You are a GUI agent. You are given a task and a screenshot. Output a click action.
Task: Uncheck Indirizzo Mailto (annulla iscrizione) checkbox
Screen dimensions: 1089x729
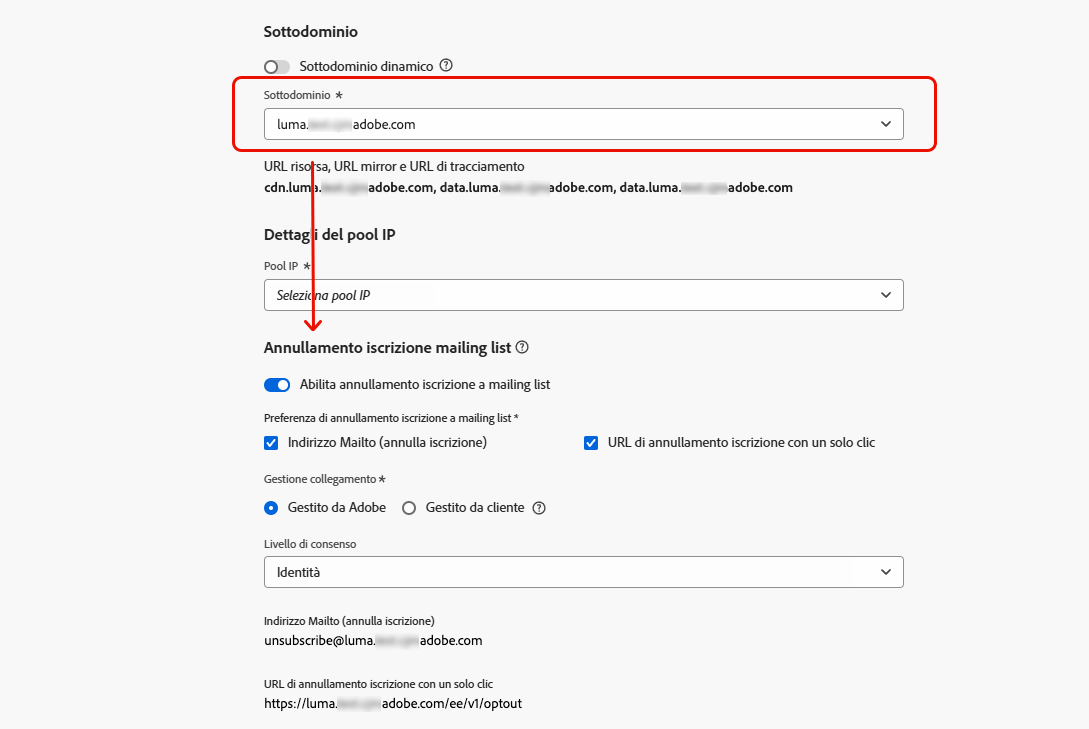pos(271,442)
